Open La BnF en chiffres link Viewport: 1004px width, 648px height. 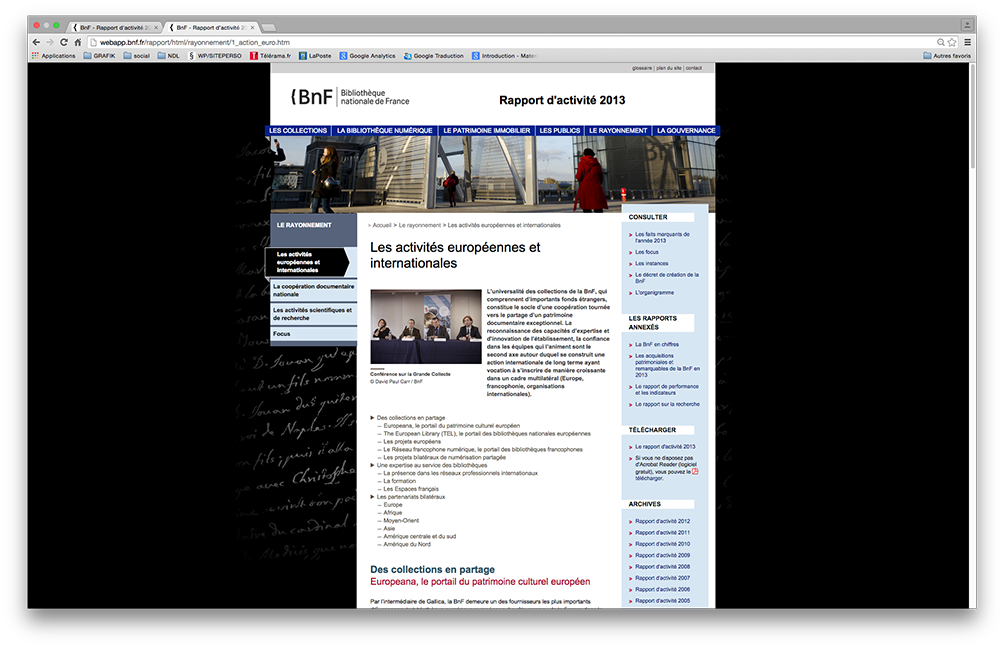[x=656, y=344]
